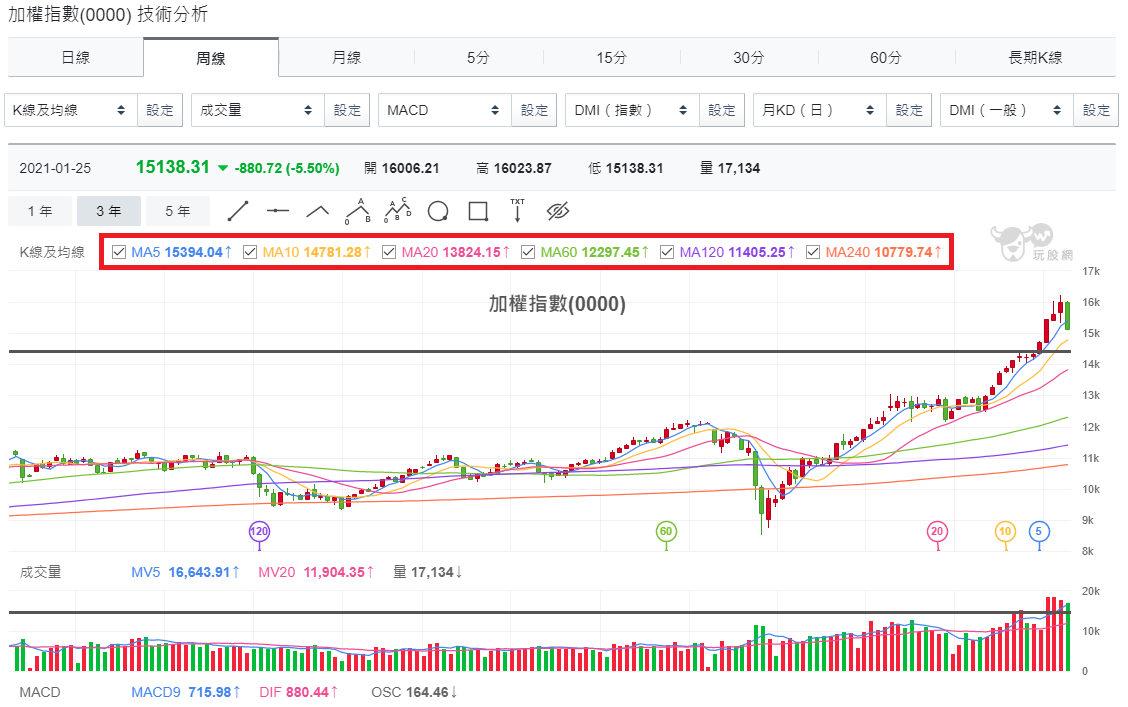
Task: Select the trend line drawing tool
Action: point(238,211)
